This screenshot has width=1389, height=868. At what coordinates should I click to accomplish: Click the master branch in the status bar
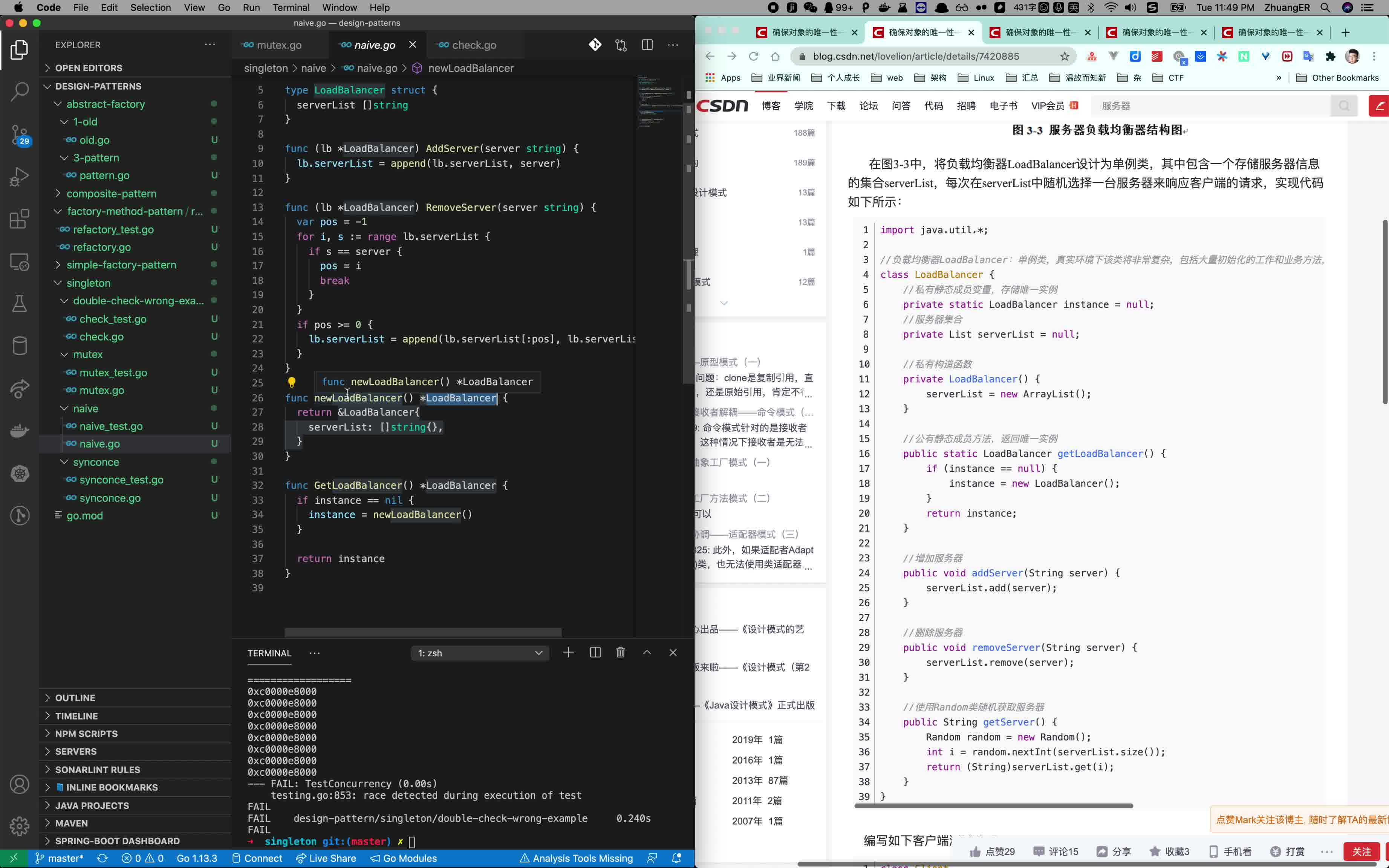coord(60,858)
